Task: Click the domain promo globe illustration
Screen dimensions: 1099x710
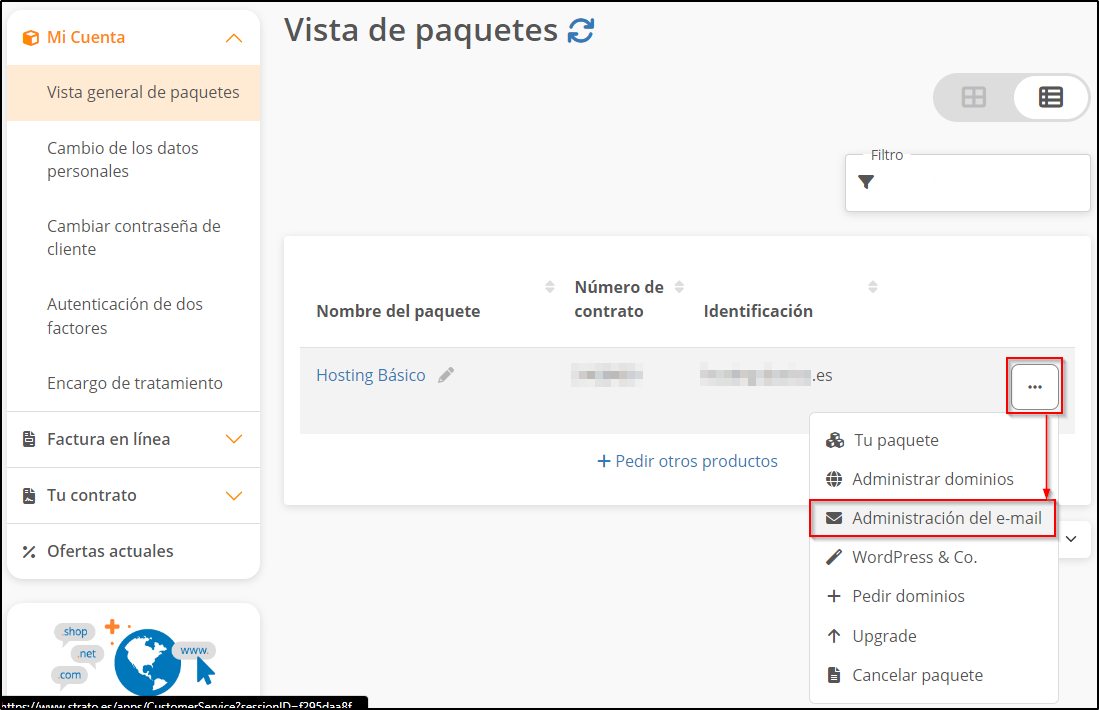Action: (x=147, y=660)
